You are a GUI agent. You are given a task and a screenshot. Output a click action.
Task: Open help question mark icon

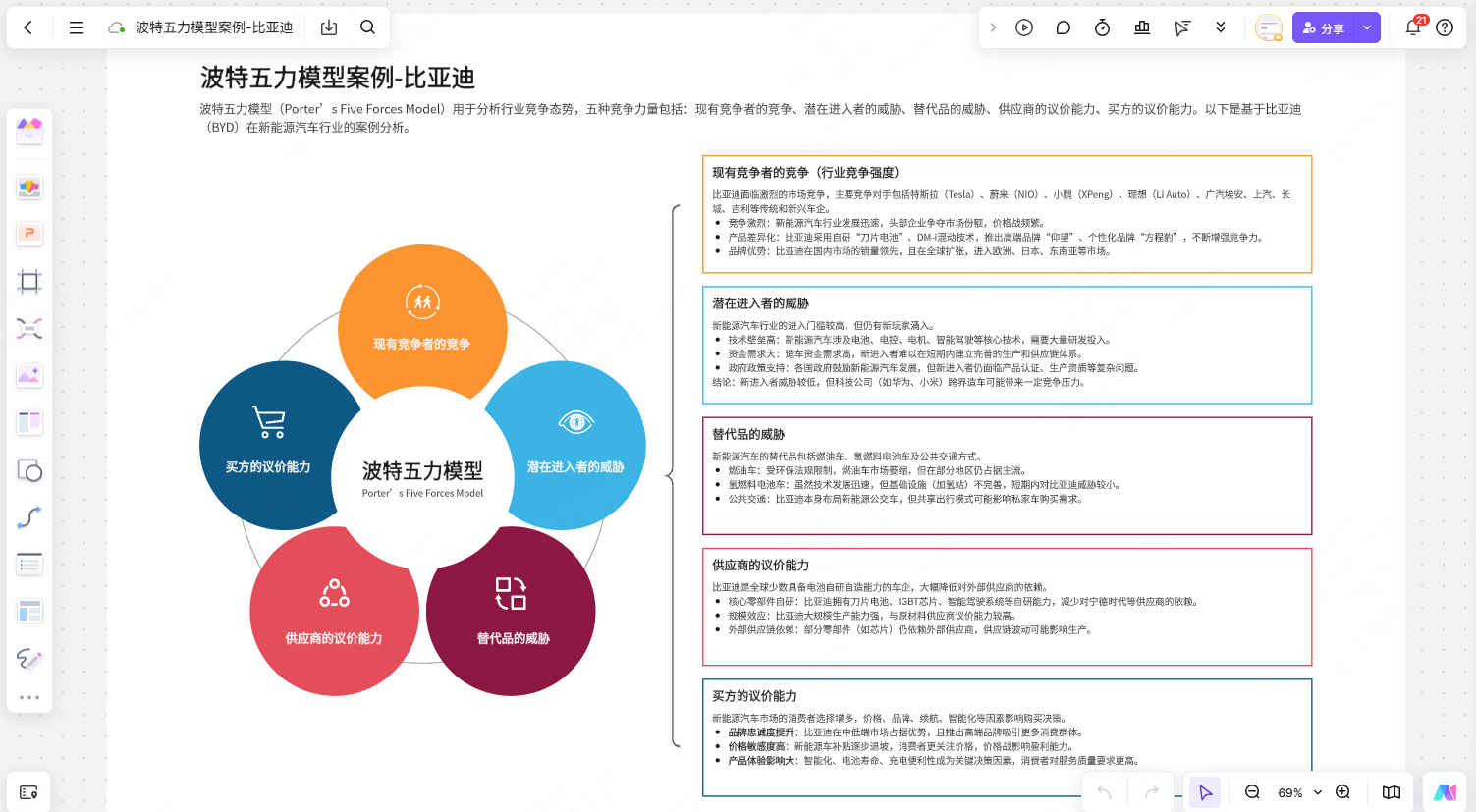pyautogui.click(x=1445, y=27)
